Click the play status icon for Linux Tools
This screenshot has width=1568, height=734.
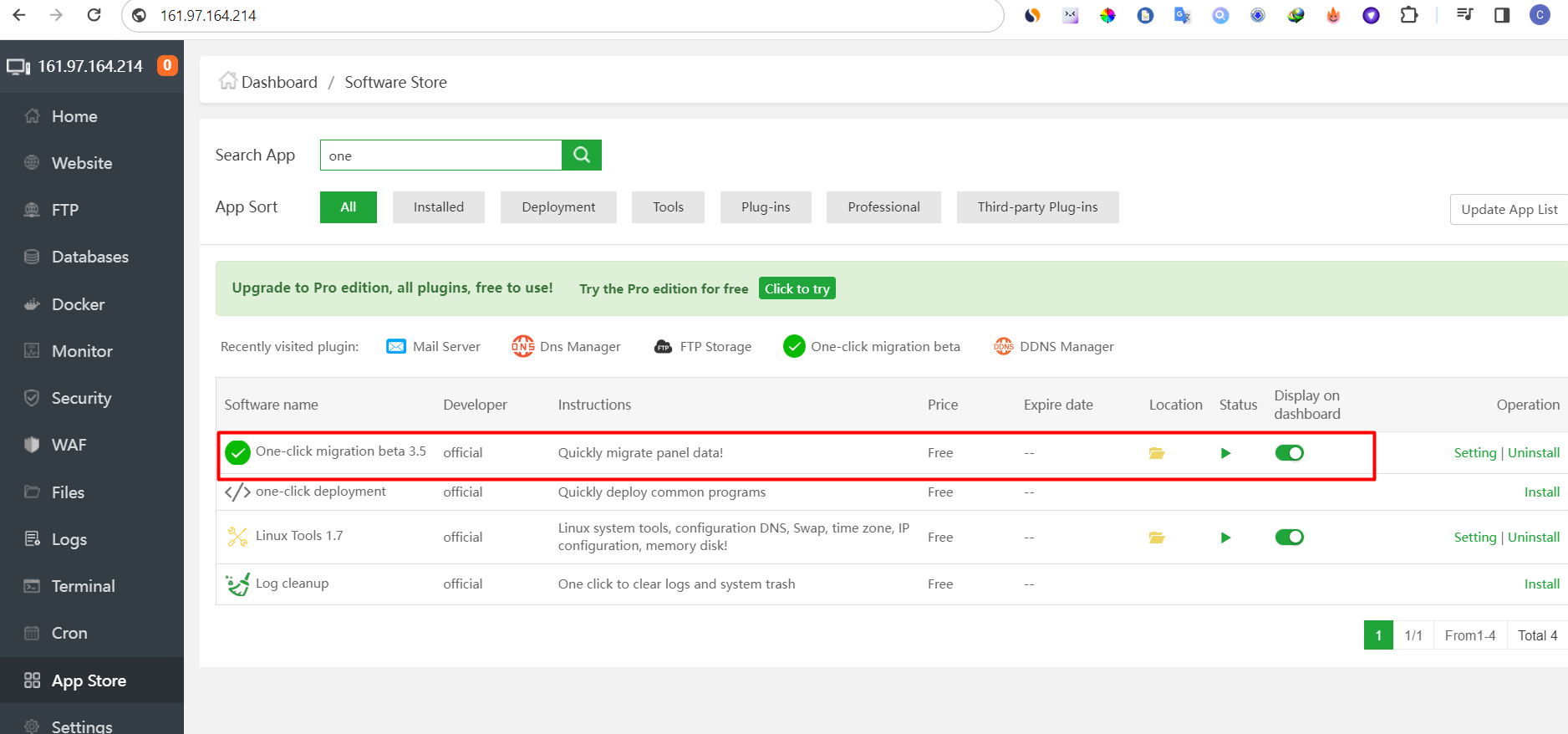pos(1225,538)
